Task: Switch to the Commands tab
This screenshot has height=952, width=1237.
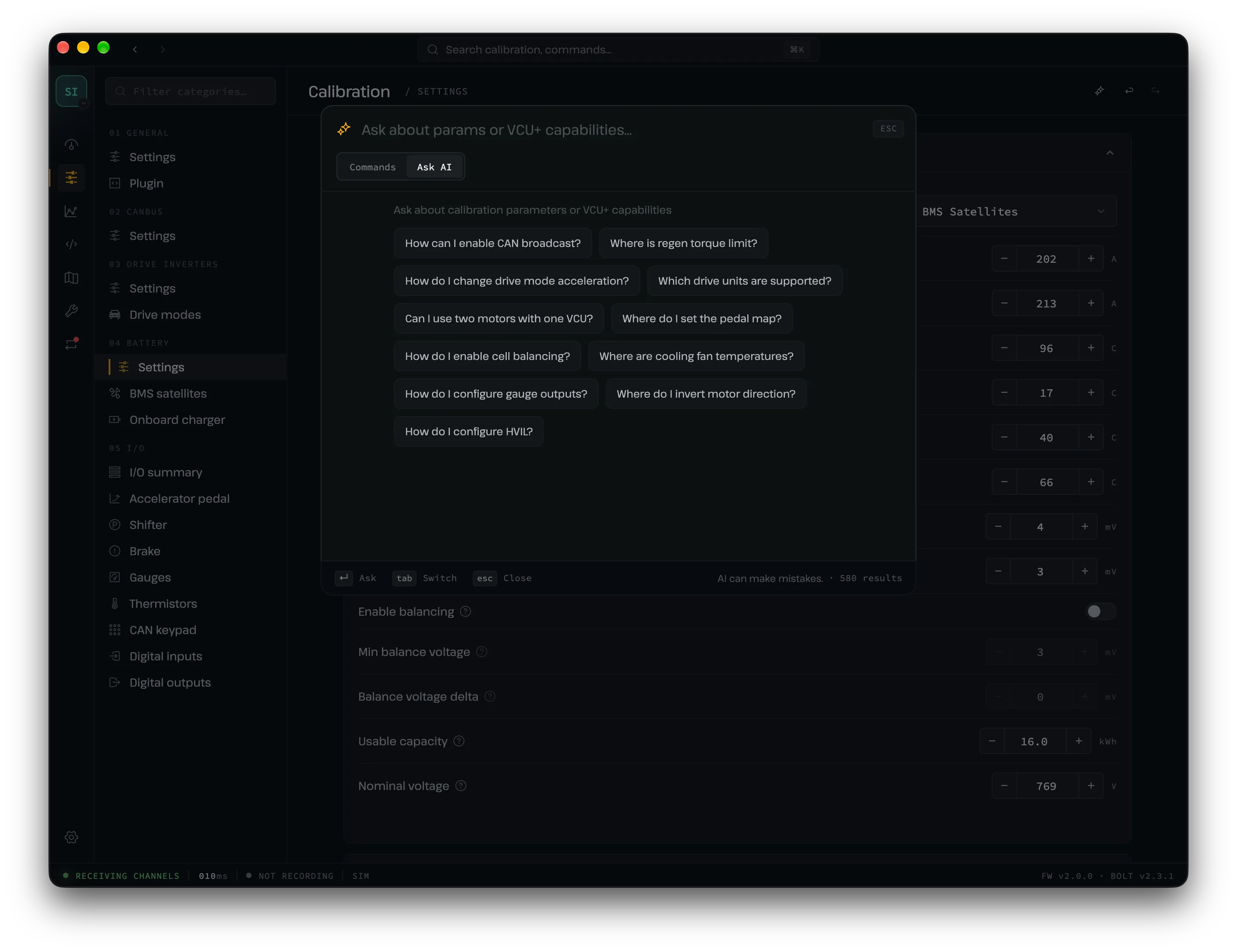Action: 372,167
